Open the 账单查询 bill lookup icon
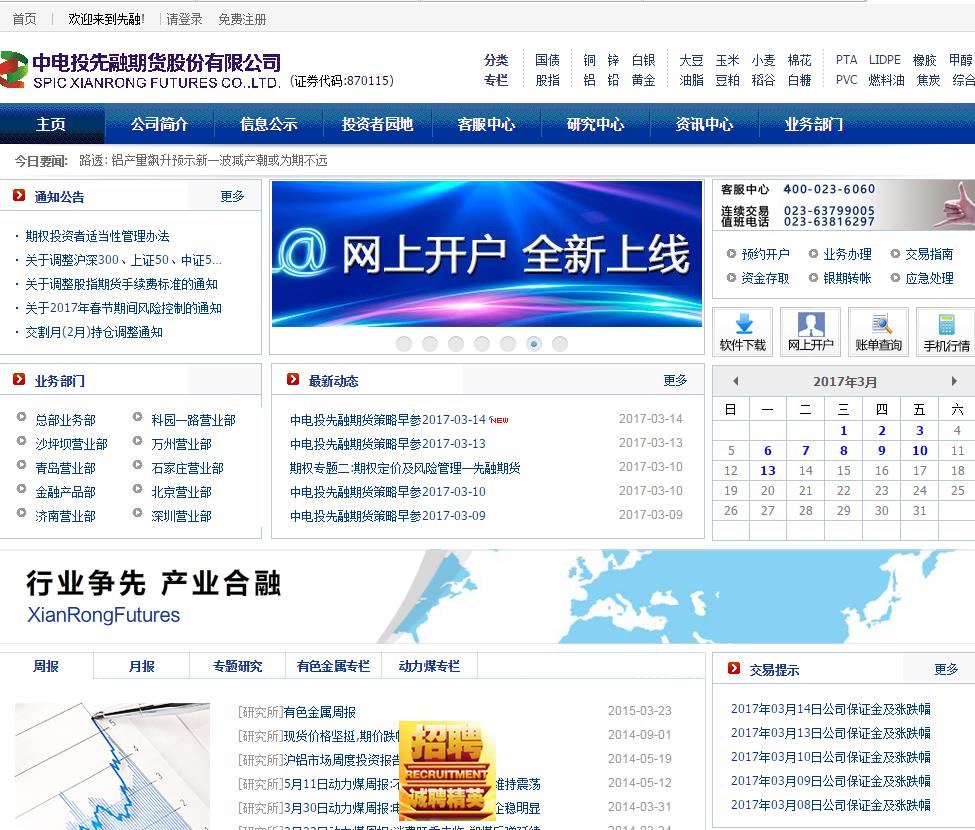Viewport: 975px width, 830px height. pos(878,331)
